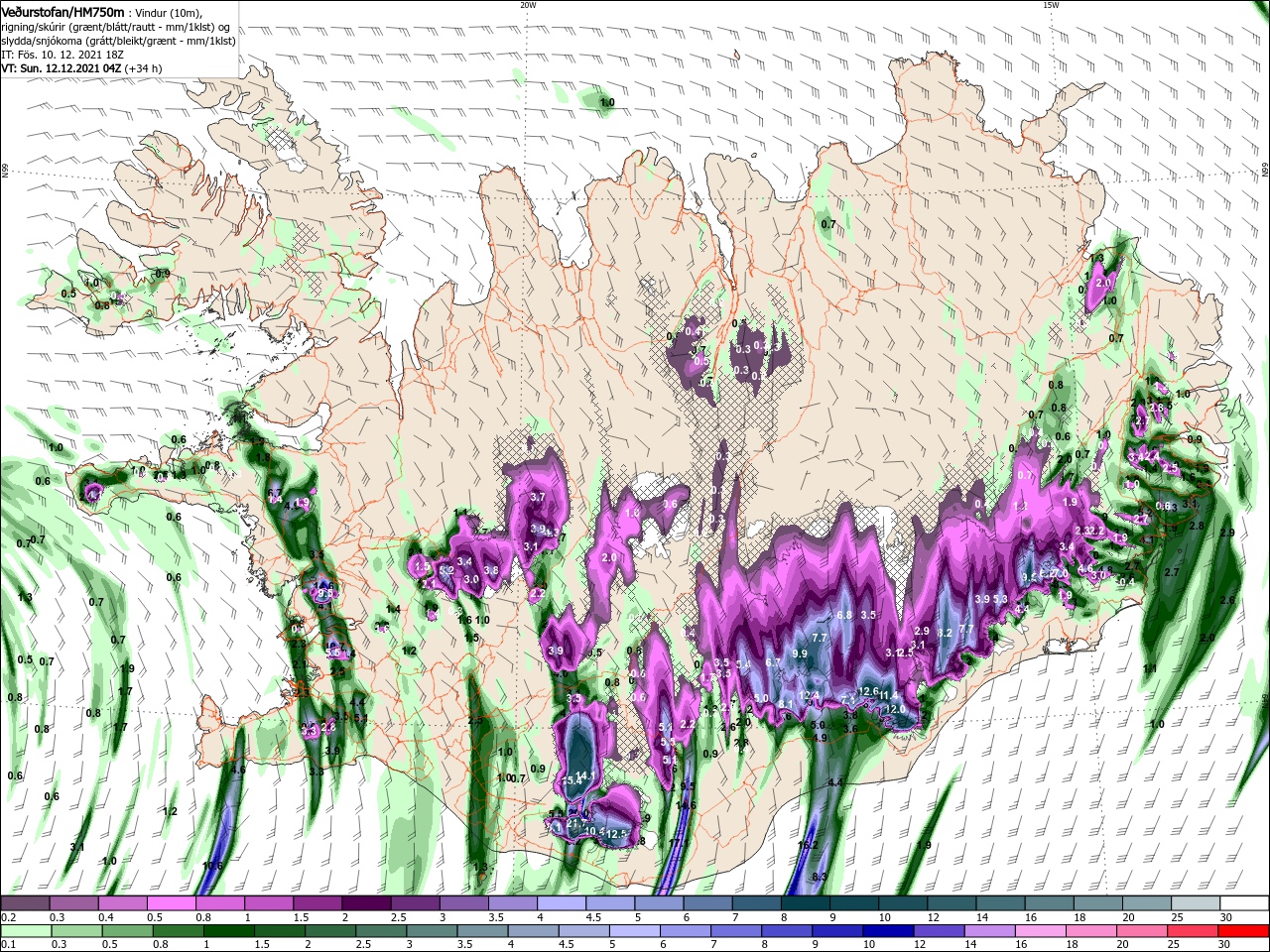Click the 4.4 value in the rain band off the south coast

coord(835,782)
